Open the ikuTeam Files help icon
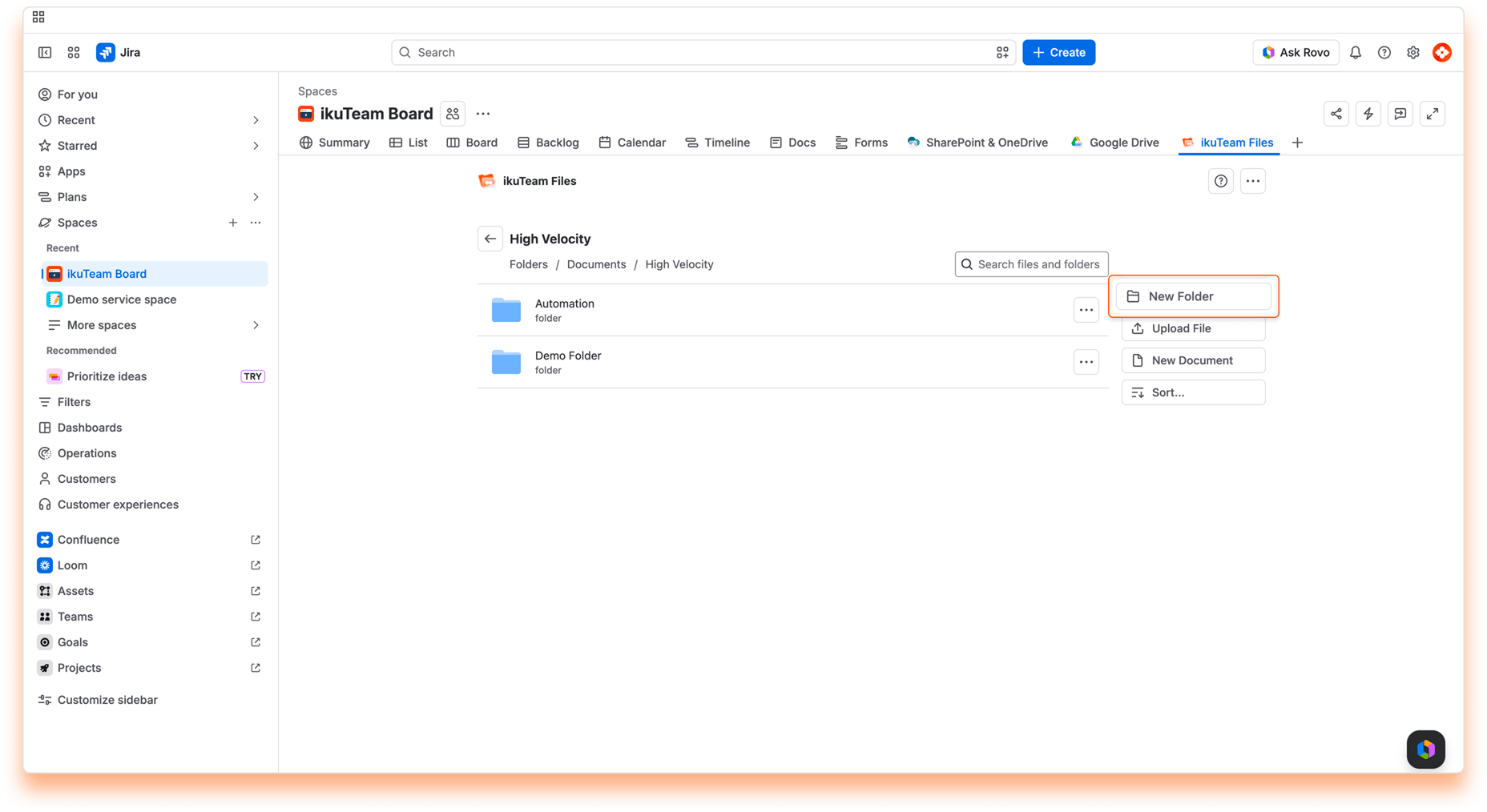The height and width of the screenshot is (812, 1487). [1221, 181]
